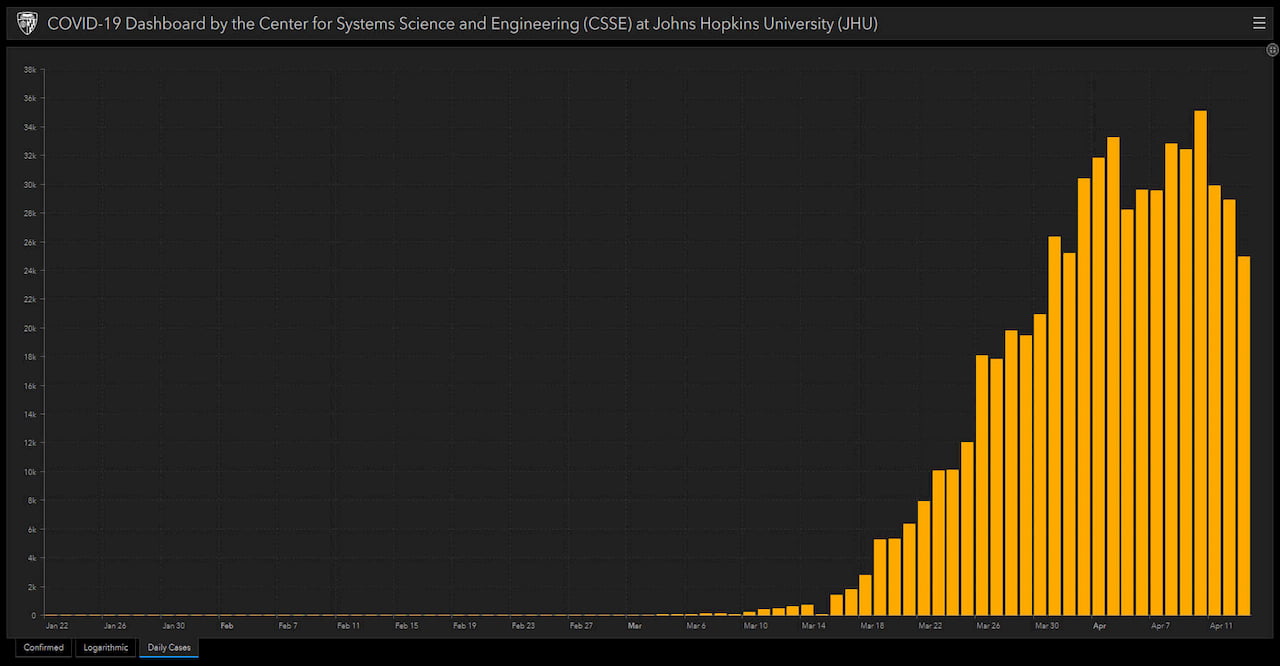The height and width of the screenshot is (666, 1280).
Task: Click the "Mar 26" date label
Action: (x=988, y=626)
